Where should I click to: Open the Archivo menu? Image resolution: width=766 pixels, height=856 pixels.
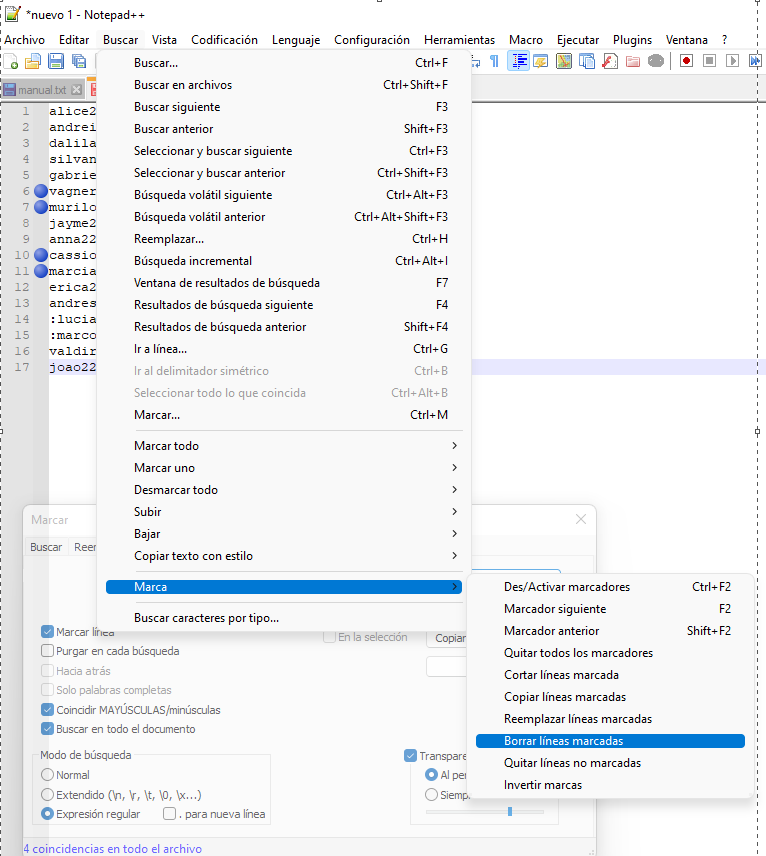[24, 40]
